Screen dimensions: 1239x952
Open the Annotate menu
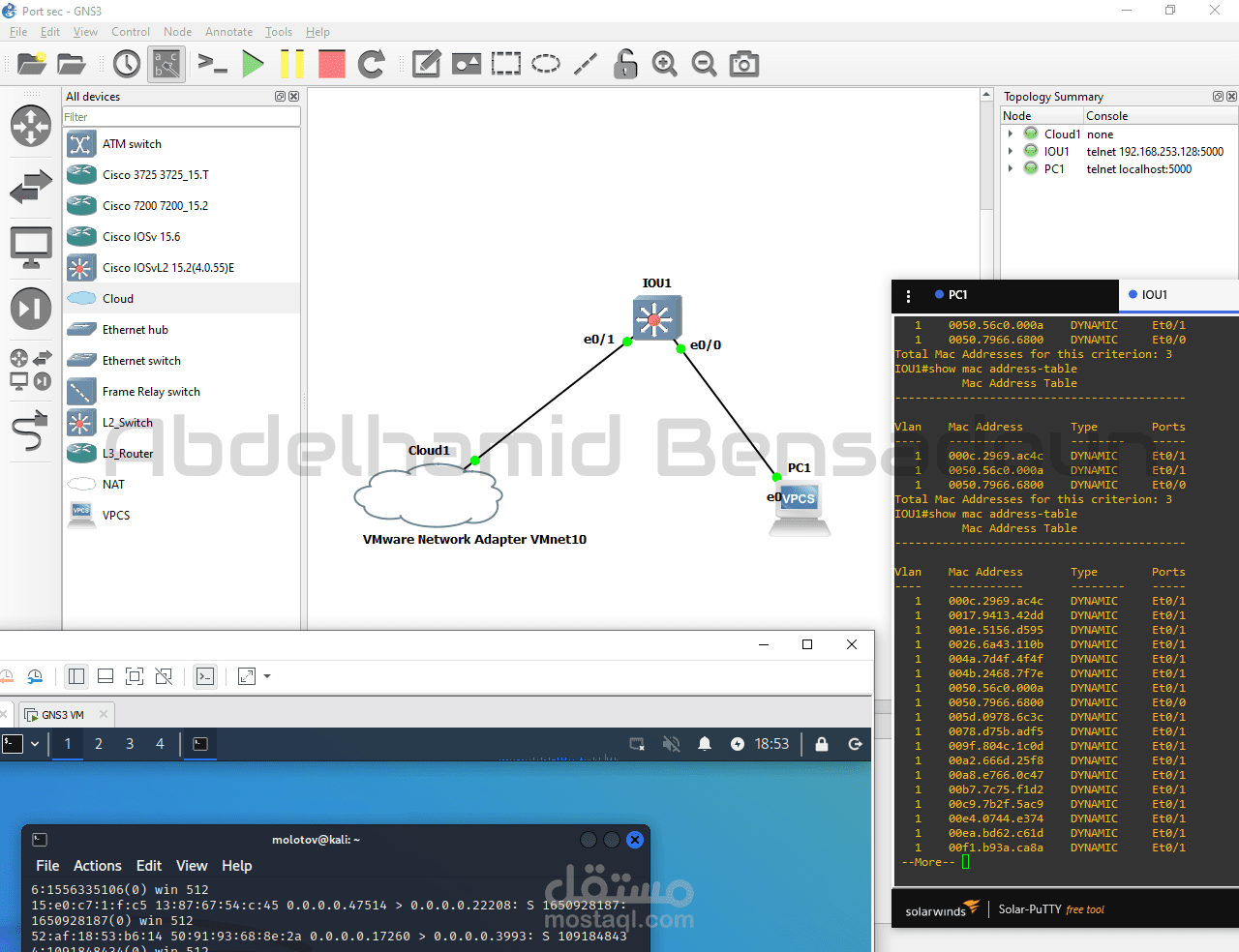point(228,32)
